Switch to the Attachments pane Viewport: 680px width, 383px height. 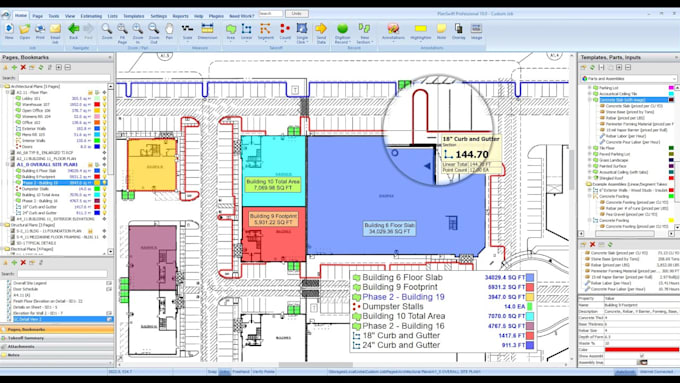[x=57, y=347]
